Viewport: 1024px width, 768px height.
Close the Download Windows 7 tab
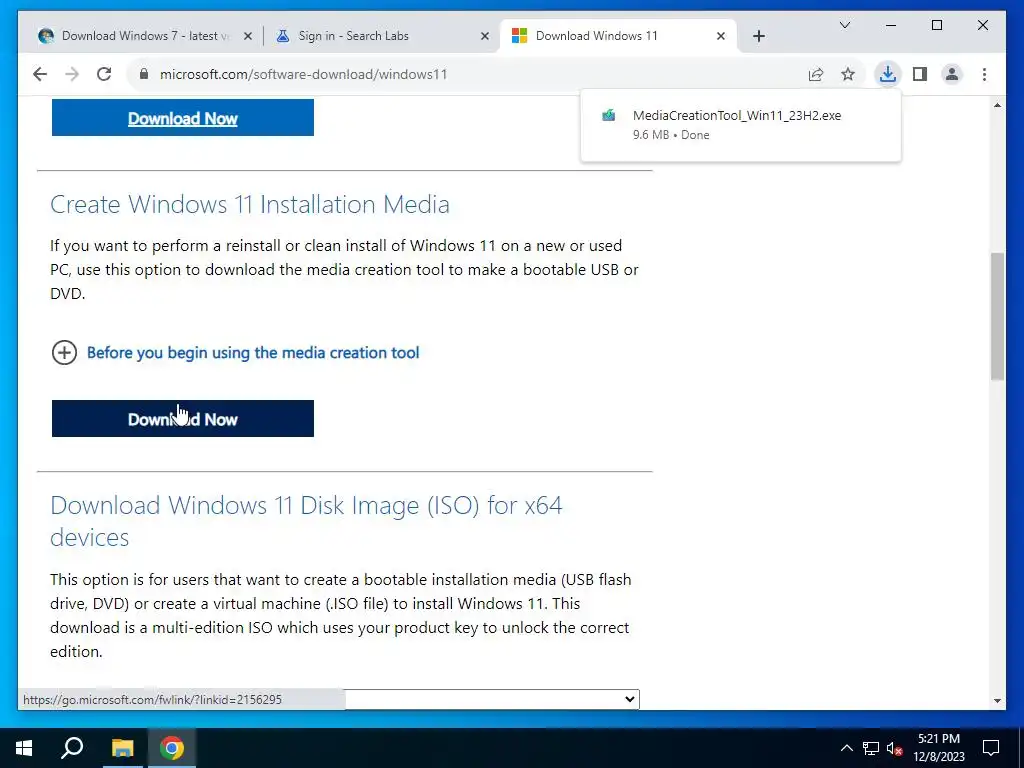[x=248, y=36]
